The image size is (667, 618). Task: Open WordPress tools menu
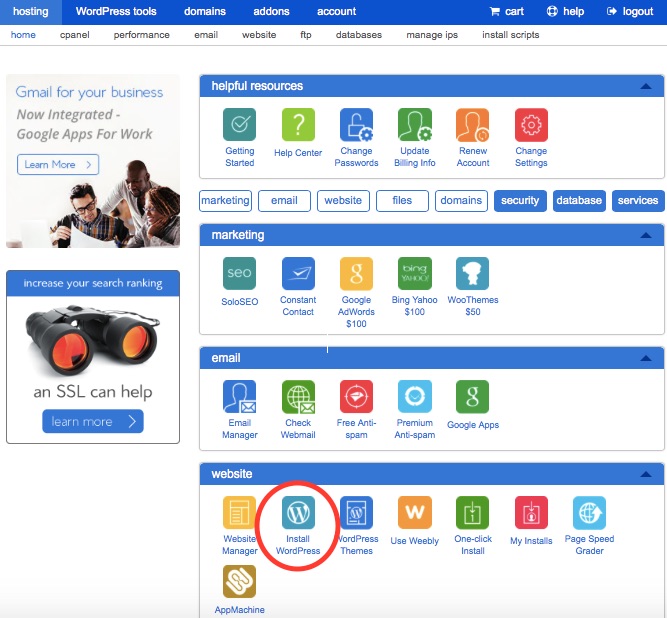tap(116, 11)
